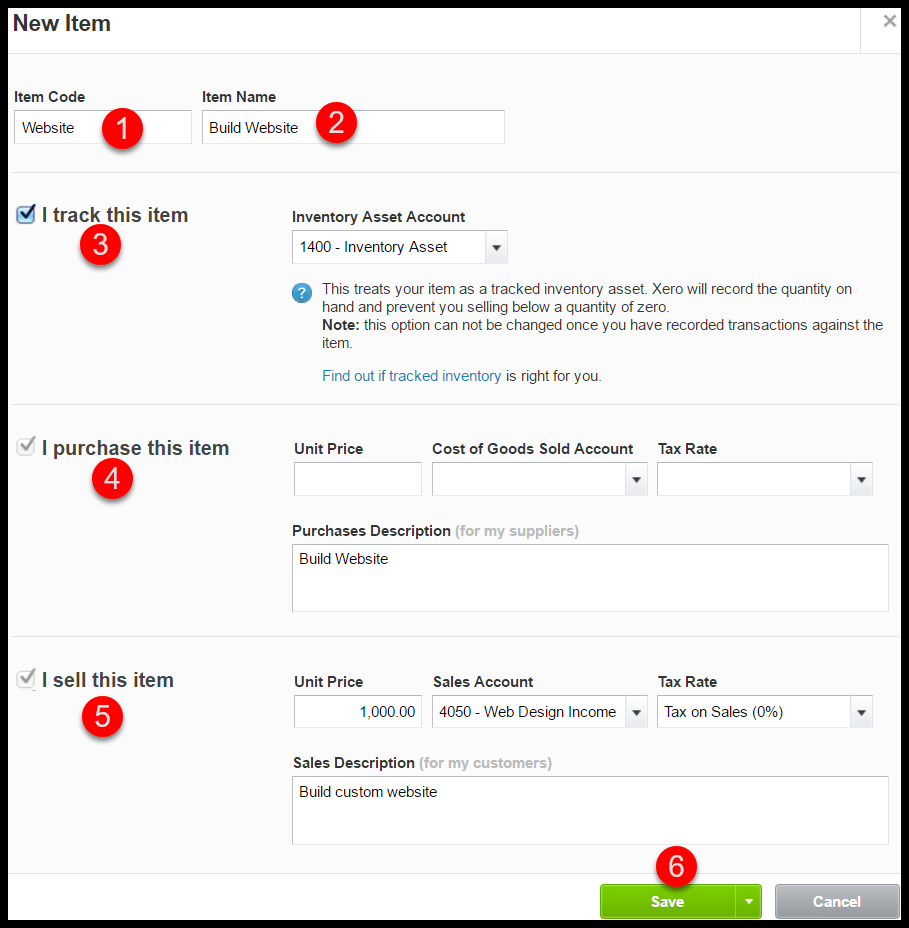Click the purchase Unit Price field
909x928 pixels.
click(358, 479)
